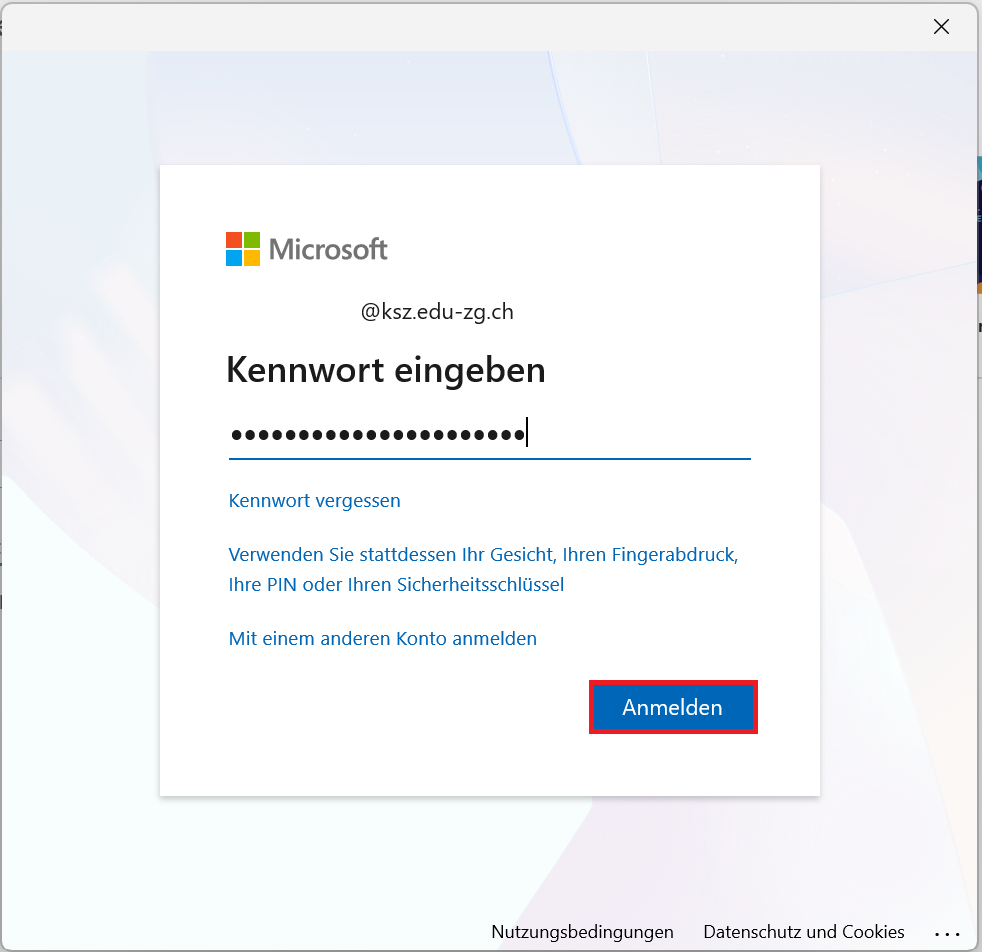Click the Microsoft four-square logo

[243, 249]
